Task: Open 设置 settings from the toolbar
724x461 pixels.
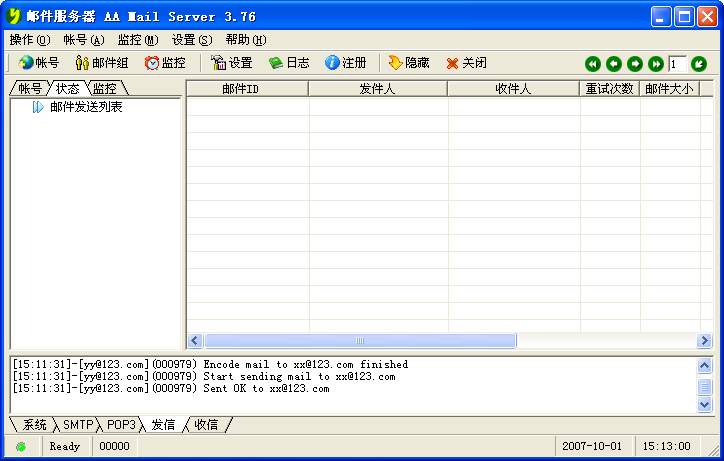Action: [x=231, y=63]
